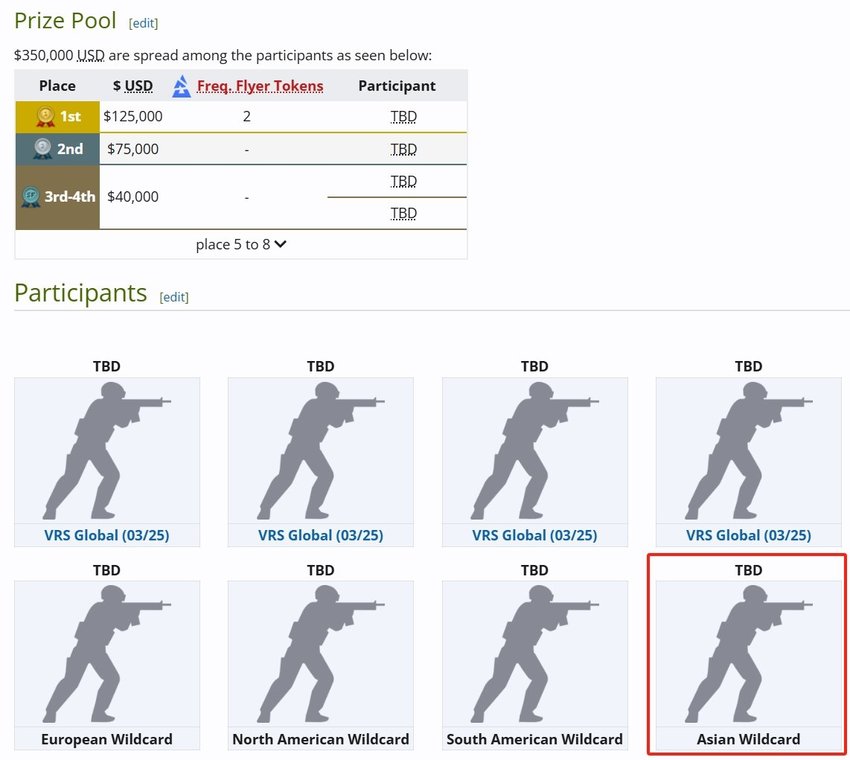Click the TBD participant in the 1st place row
The height and width of the screenshot is (760, 850).
(x=404, y=117)
